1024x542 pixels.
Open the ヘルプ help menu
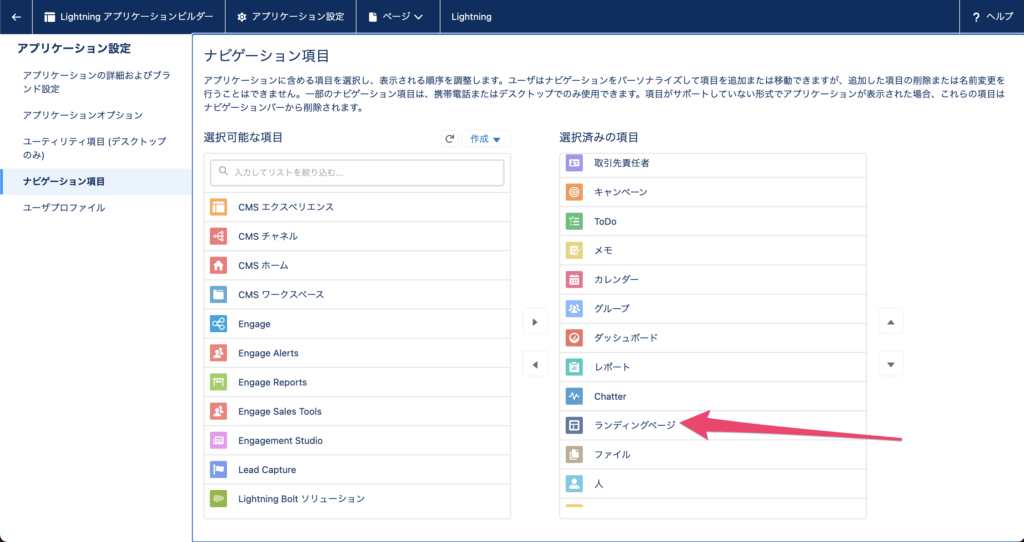[x=993, y=17]
